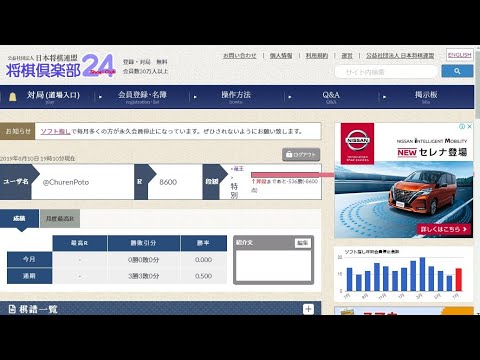The height and width of the screenshot is (360, 480).
Task: Open the 会員登録・名簿 menu
Action: [x=142, y=97]
